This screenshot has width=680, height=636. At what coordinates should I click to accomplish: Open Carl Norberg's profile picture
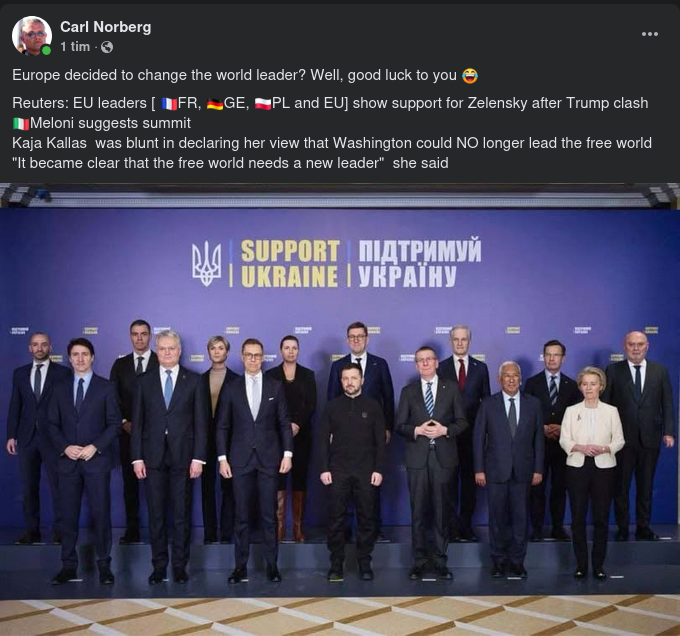point(32,36)
